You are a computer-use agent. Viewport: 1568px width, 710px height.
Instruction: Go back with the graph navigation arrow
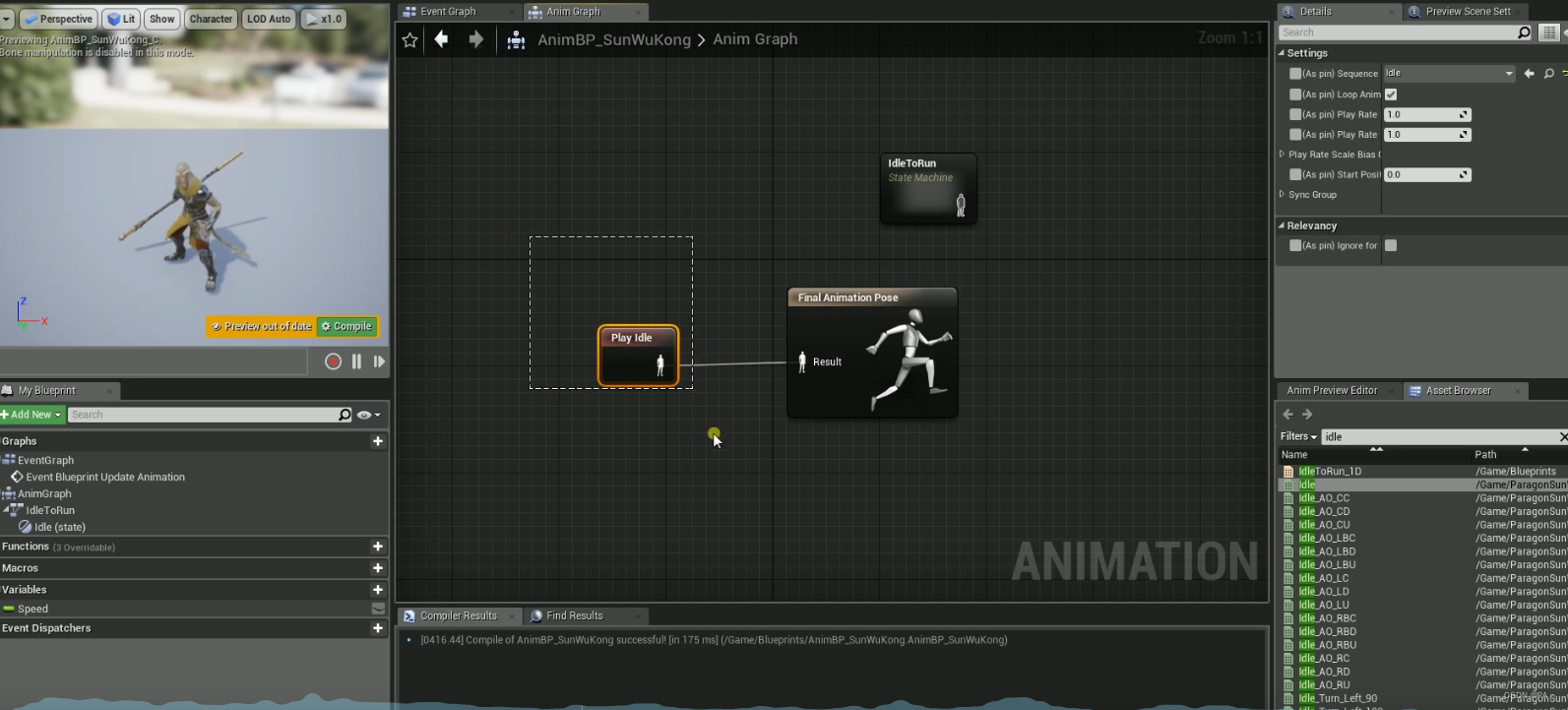(x=442, y=39)
